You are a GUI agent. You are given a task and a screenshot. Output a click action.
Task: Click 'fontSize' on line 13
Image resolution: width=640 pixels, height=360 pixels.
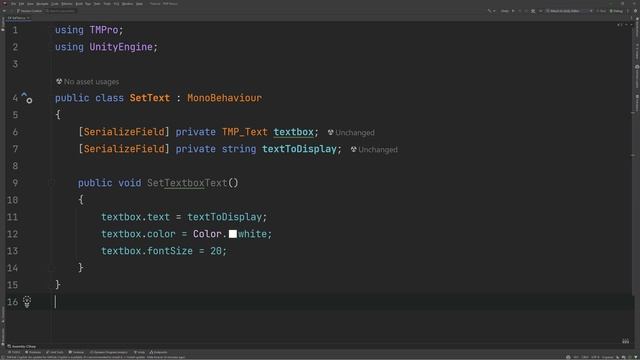(170, 251)
